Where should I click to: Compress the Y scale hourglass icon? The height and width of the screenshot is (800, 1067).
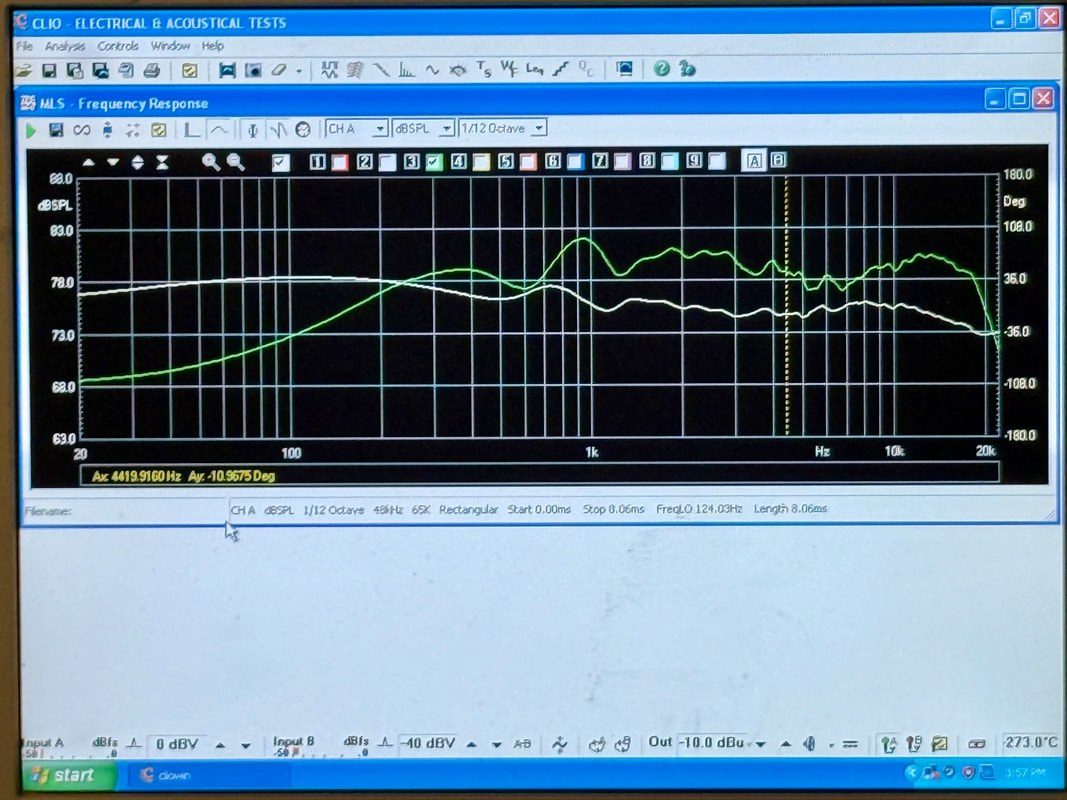click(162, 163)
